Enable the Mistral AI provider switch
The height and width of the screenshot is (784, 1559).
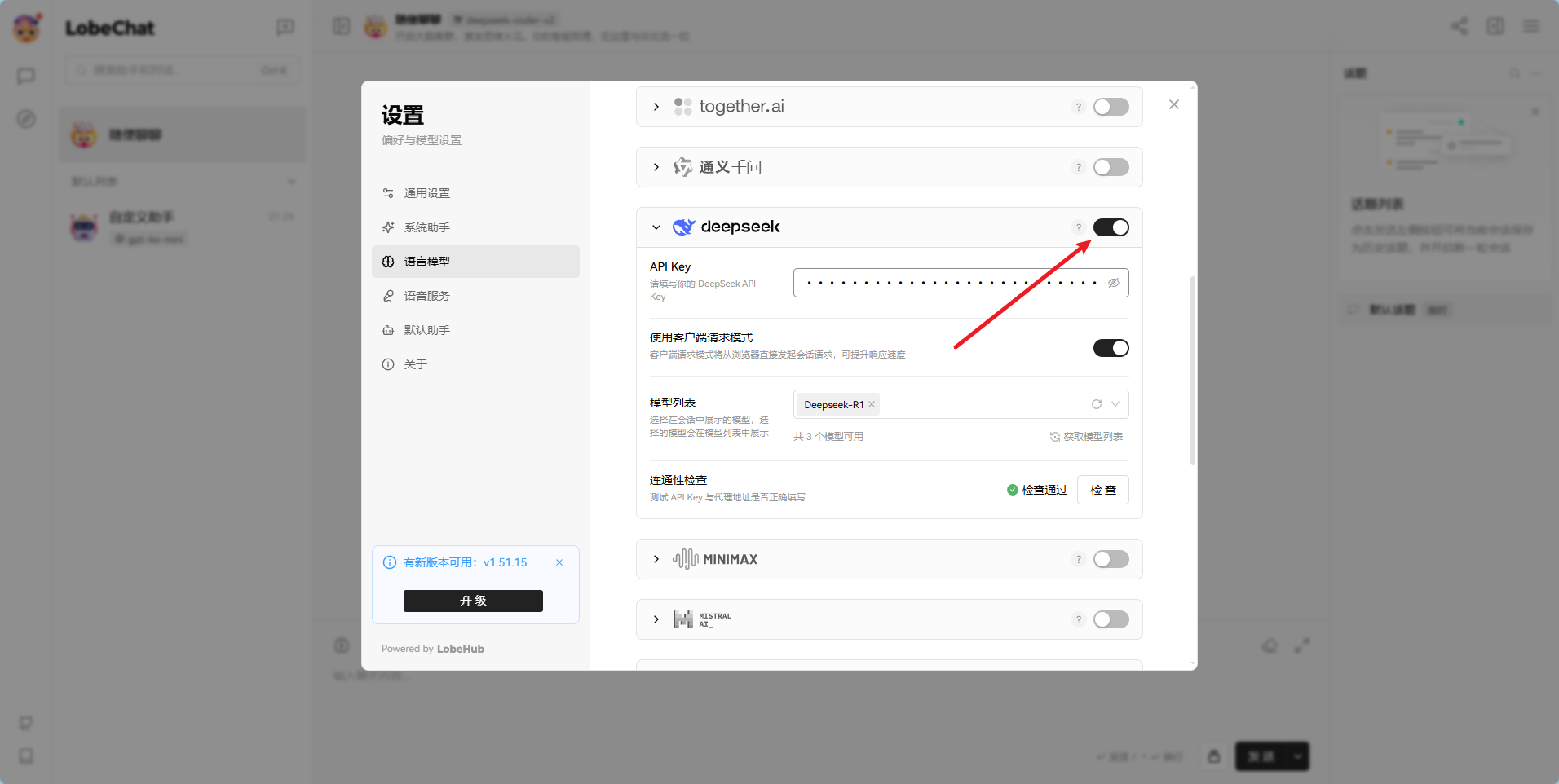1111,619
